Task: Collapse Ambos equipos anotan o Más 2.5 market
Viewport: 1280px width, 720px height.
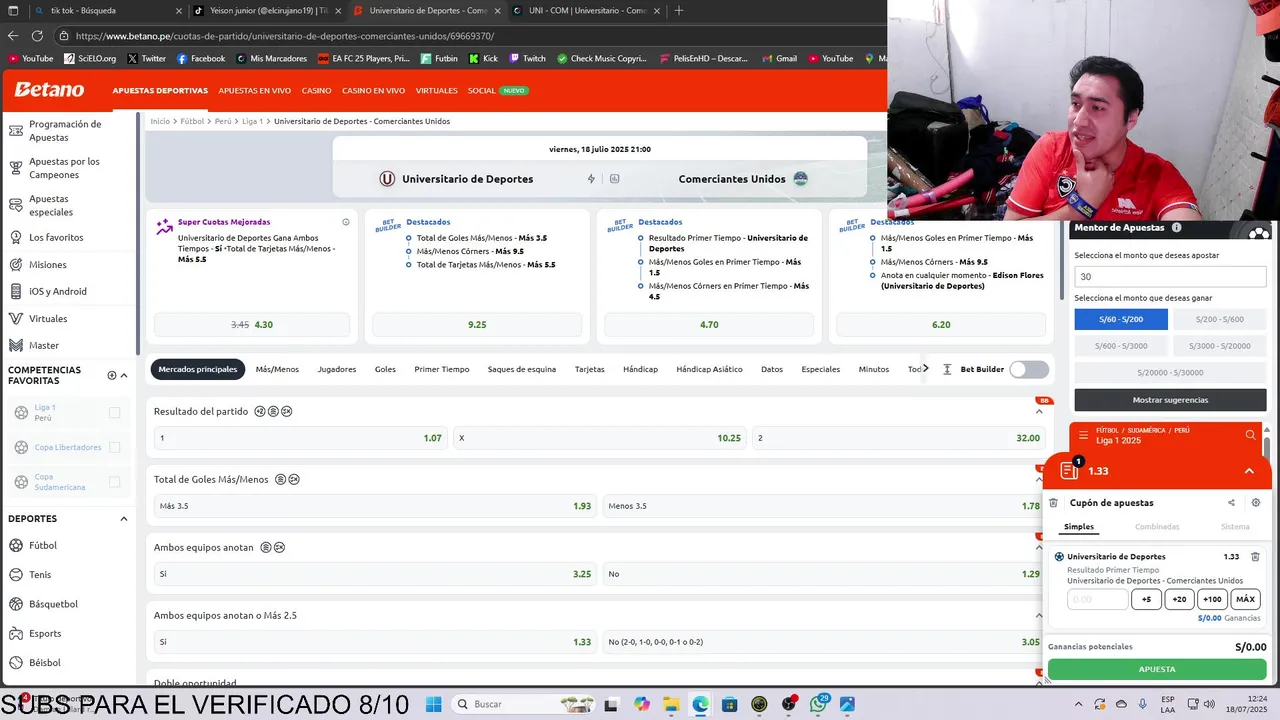Action: point(1039,615)
